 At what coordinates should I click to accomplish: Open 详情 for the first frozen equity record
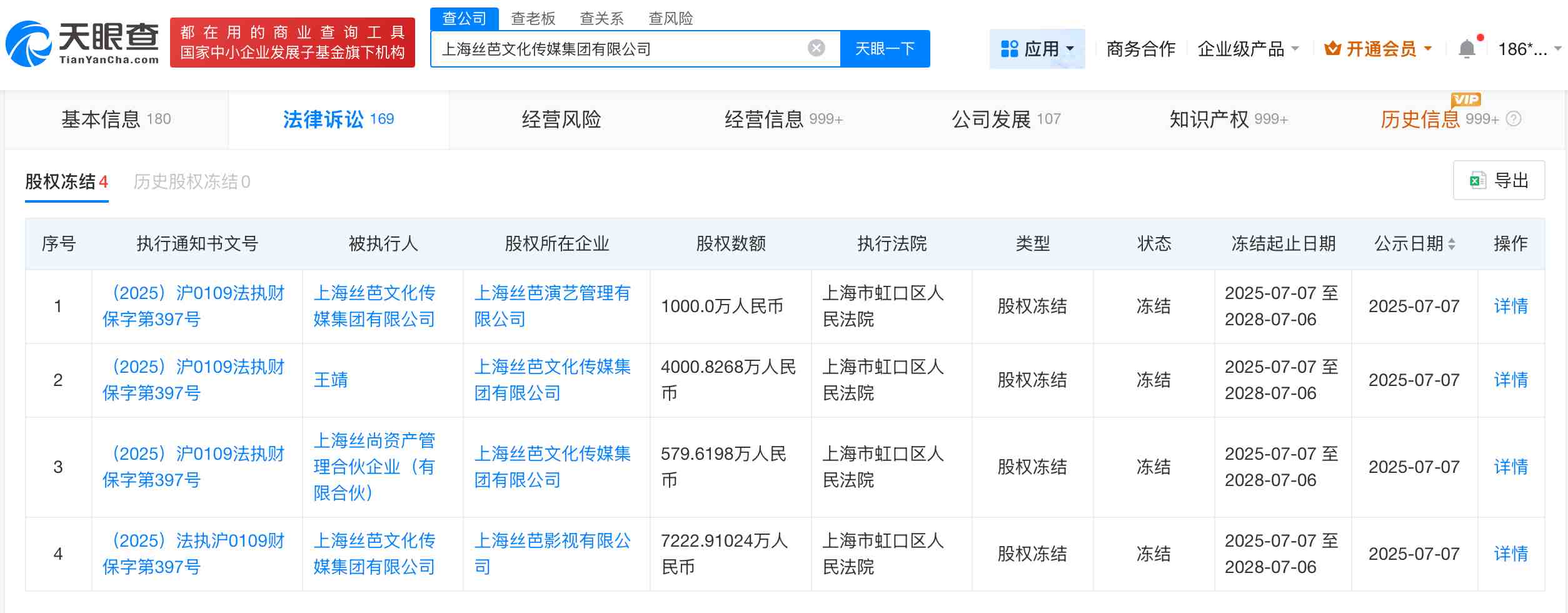[1512, 306]
